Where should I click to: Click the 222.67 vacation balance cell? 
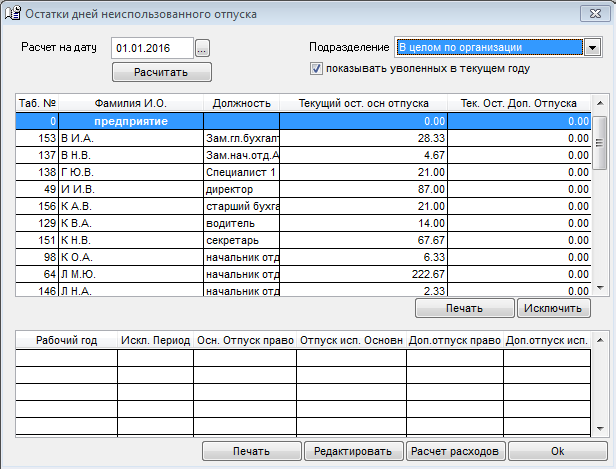[x=363, y=274]
